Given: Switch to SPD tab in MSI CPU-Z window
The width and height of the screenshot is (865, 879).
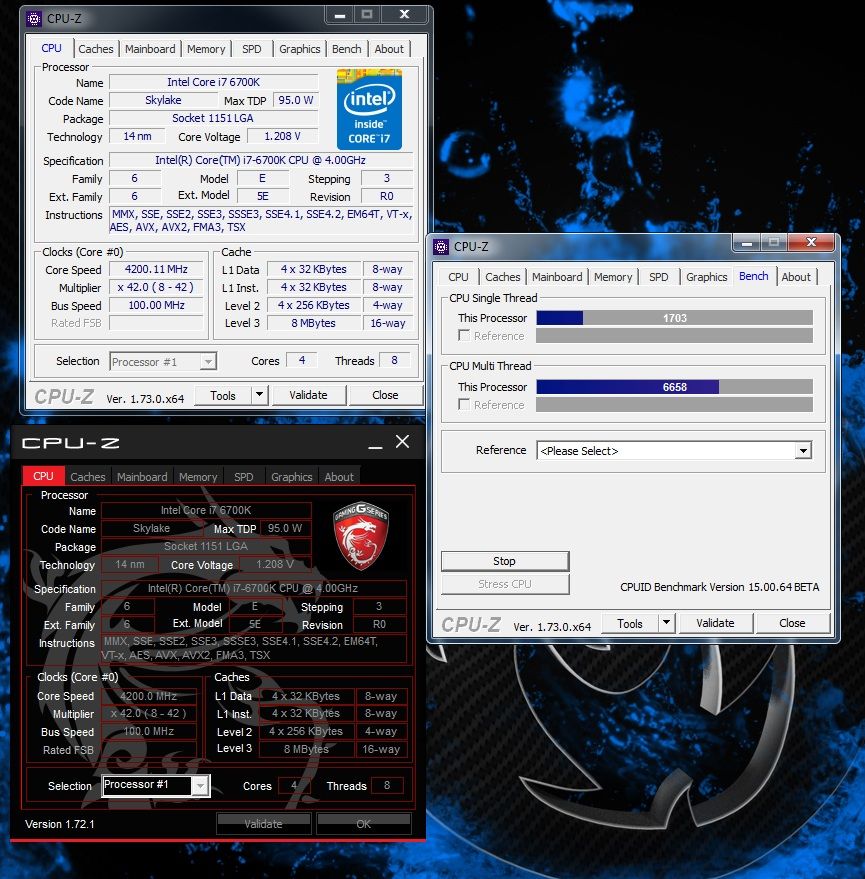Looking at the screenshot, I should [x=244, y=476].
